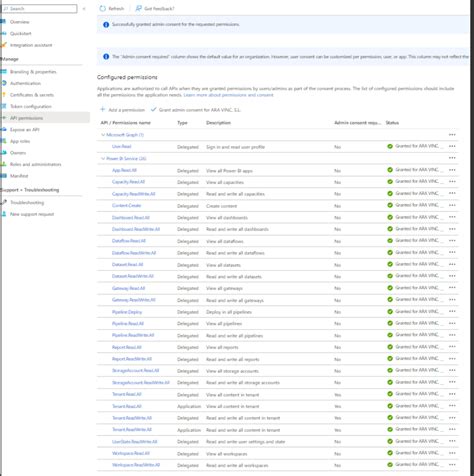Open Integration assistant in the sidebar
Viewport: 474px width, 476px height.
[x=31, y=45]
